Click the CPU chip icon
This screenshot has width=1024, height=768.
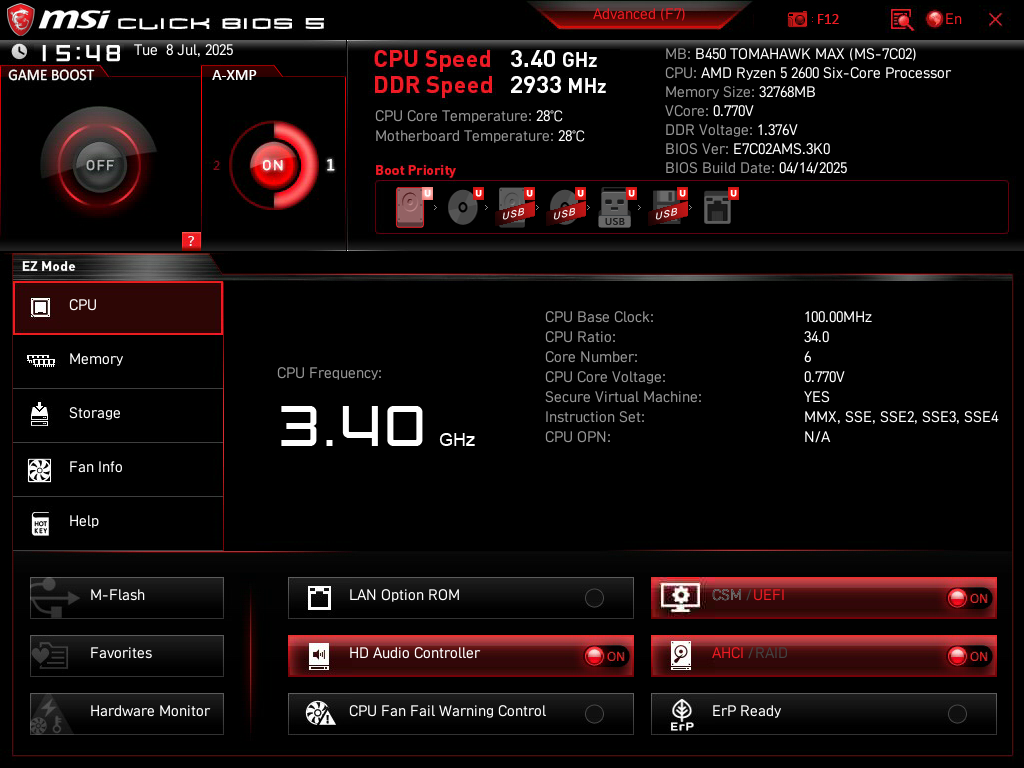pyautogui.click(x=40, y=307)
